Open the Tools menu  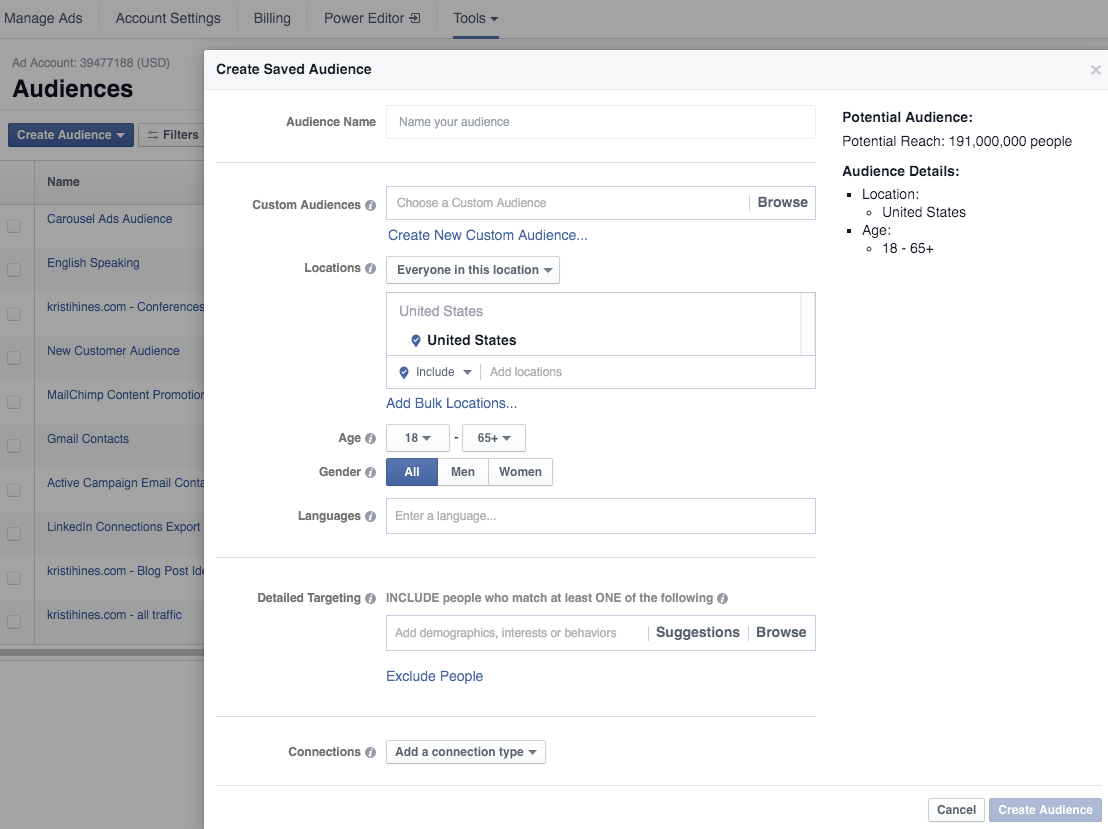[x=475, y=18]
